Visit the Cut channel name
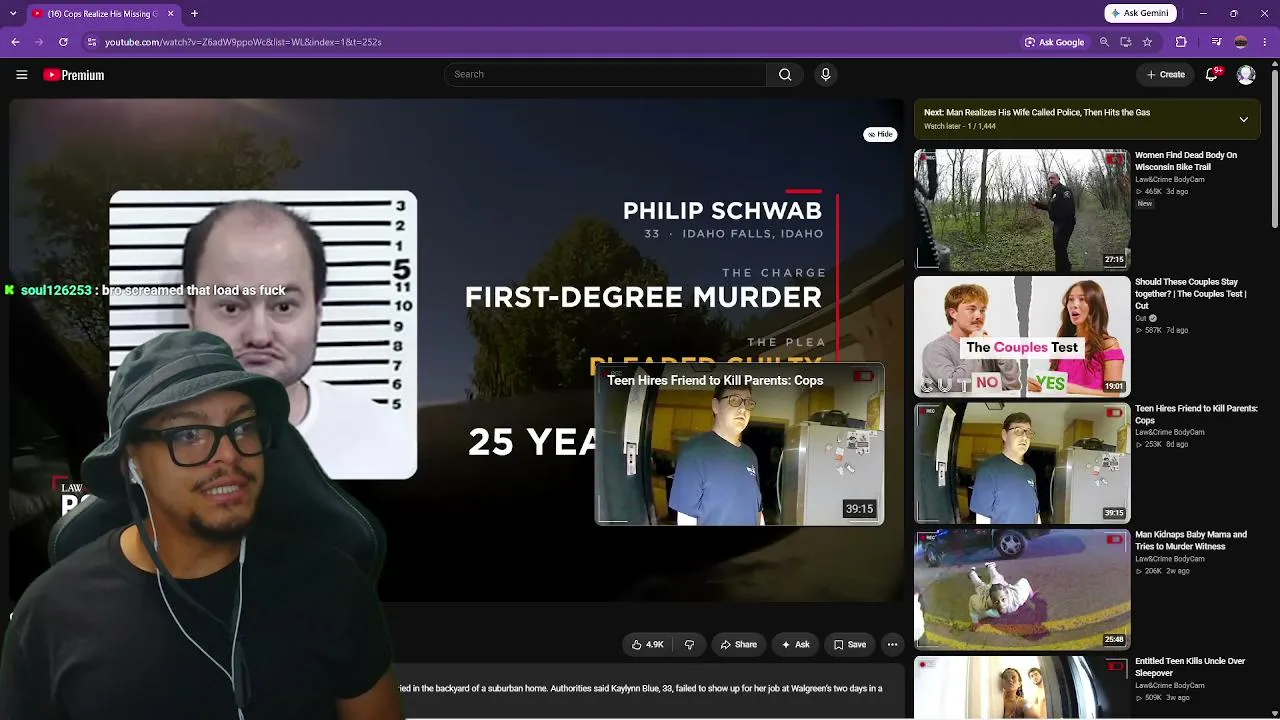1280x720 pixels. pos(1141,318)
